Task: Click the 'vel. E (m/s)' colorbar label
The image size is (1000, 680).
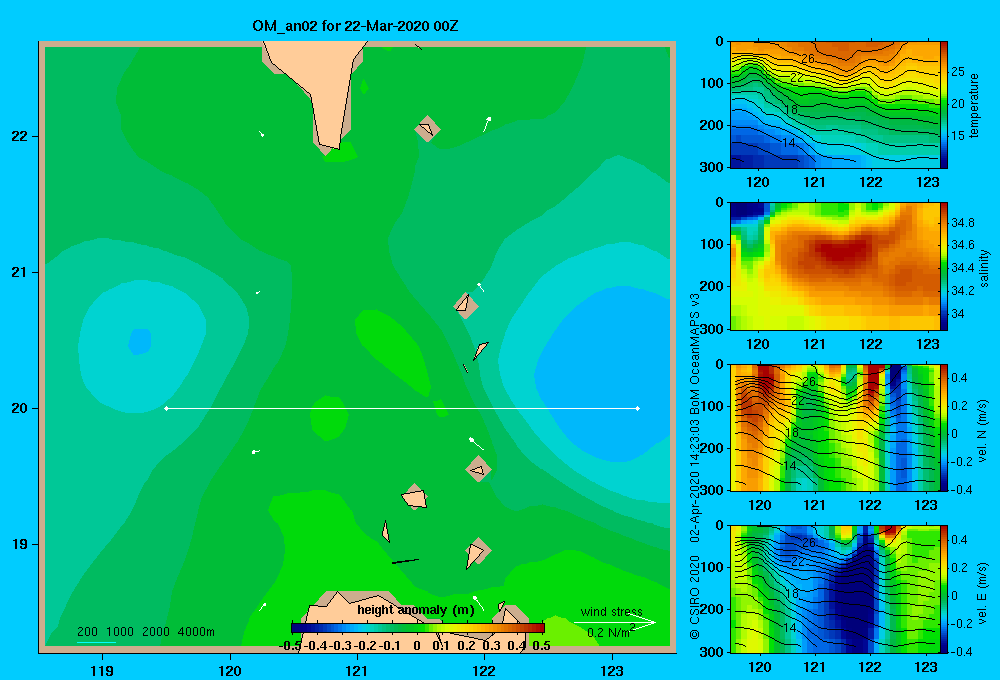Action: click(x=982, y=593)
